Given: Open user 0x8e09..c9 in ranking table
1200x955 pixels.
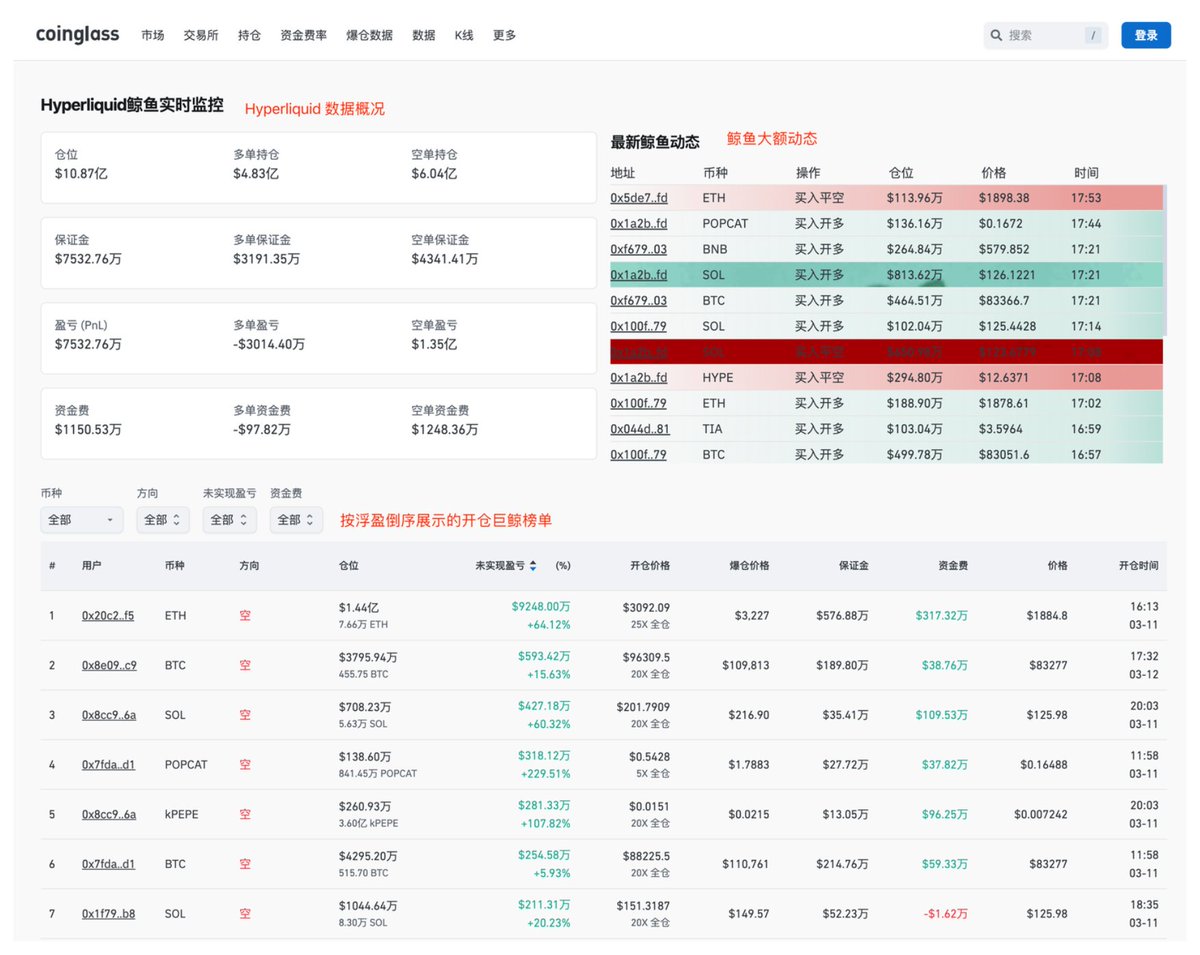Looking at the screenshot, I should tap(108, 665).
